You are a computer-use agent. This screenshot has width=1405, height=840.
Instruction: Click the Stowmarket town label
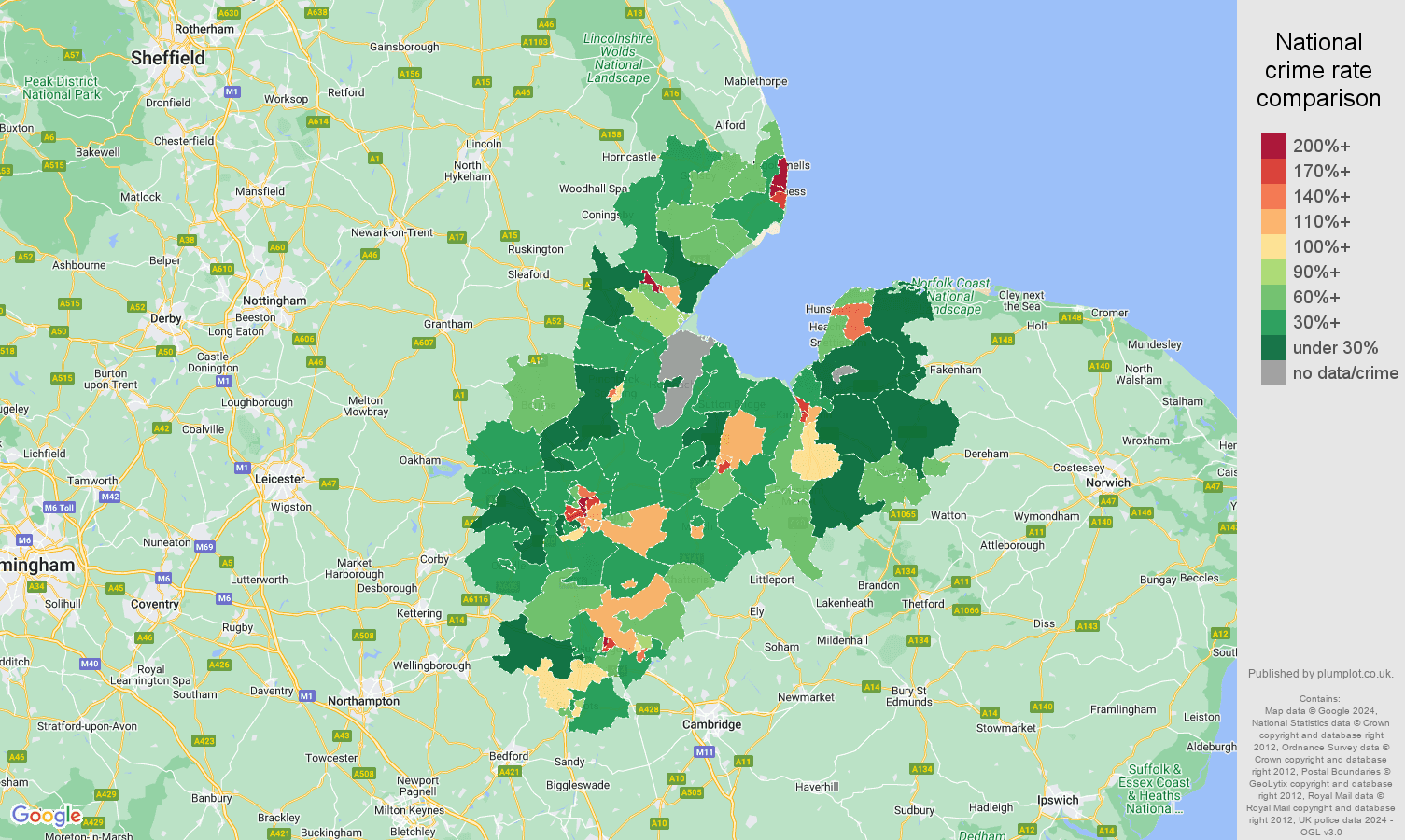[x=1006, y=728]
